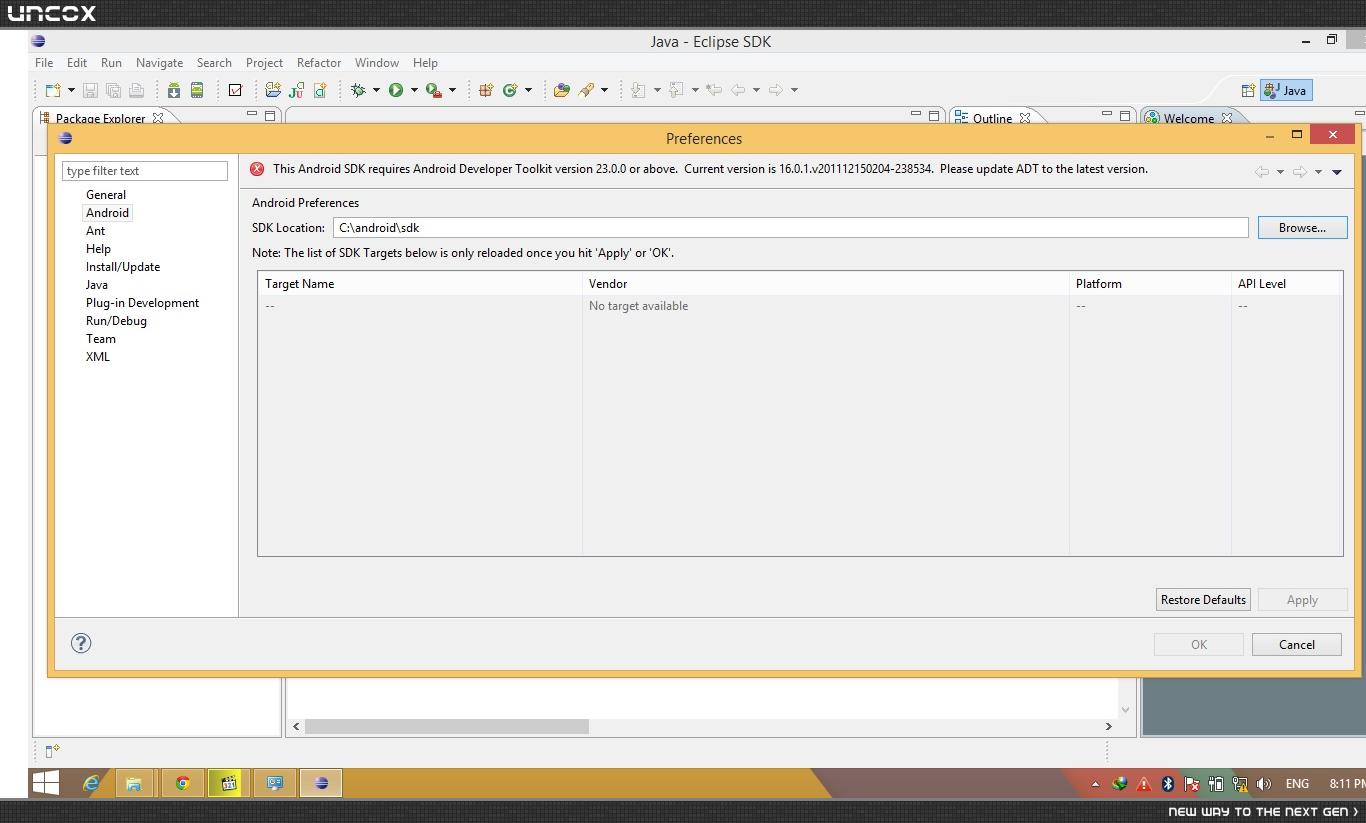Click the Open Perspective icon
1366x823 pixels.
coord(1248,90)
